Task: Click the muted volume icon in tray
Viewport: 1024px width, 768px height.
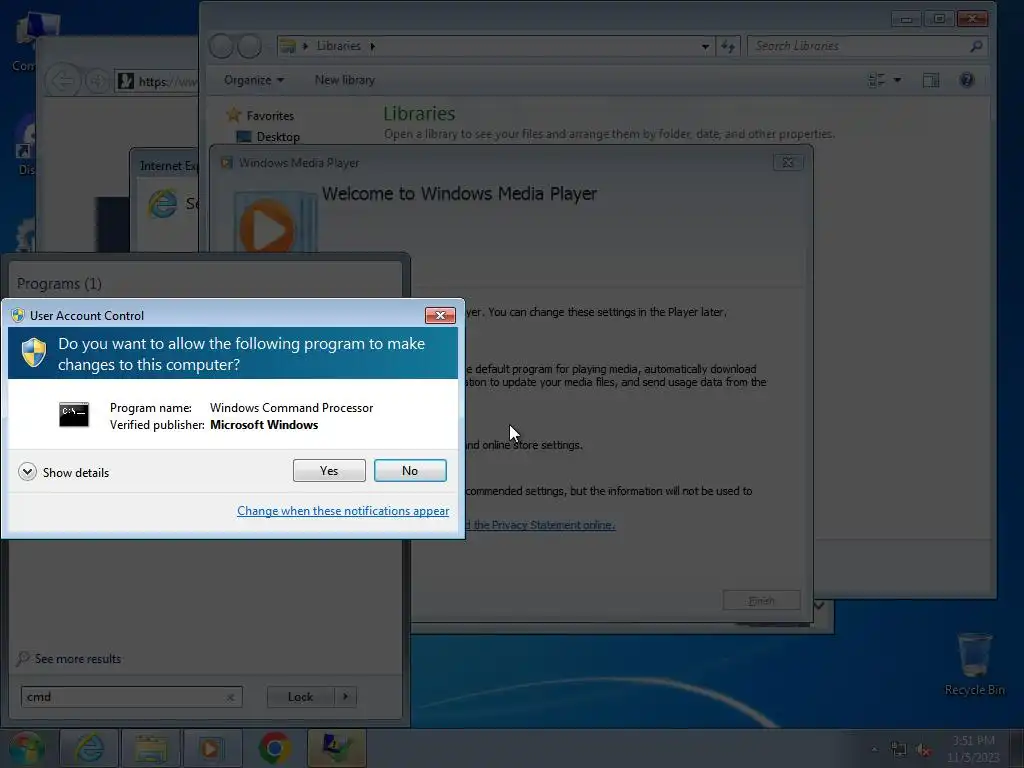Action: tap(923, 750)
